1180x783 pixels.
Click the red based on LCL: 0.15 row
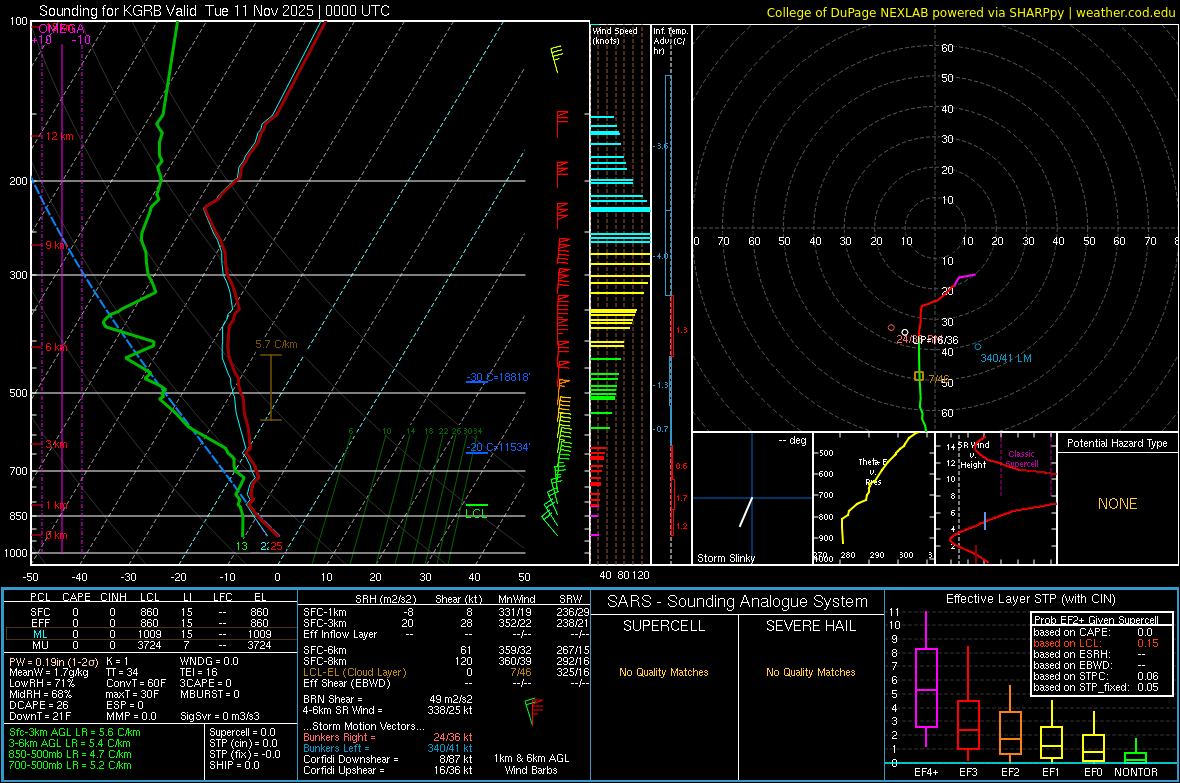1096,643
